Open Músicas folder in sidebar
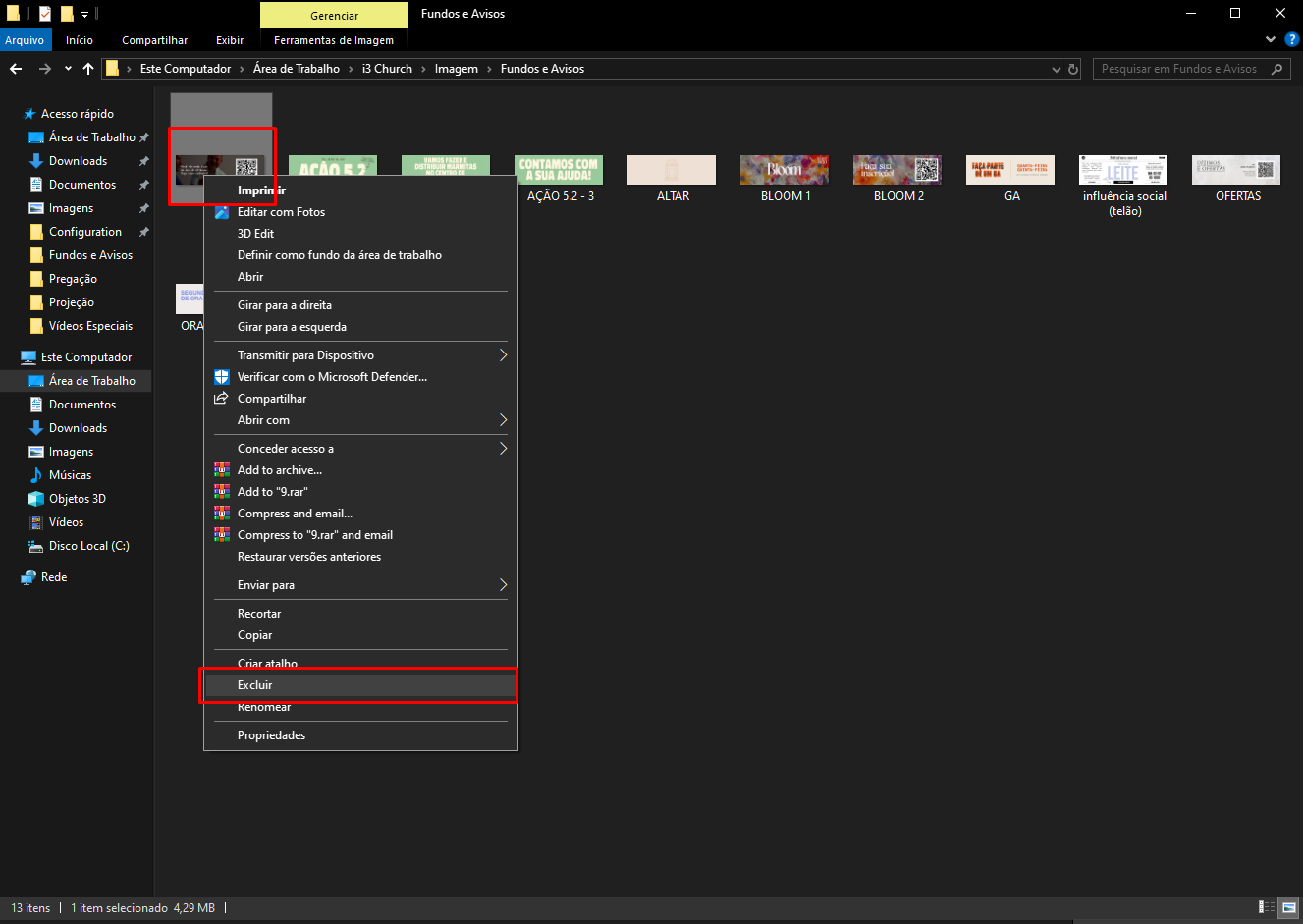This screenshot has height=924, width=1303. 70,475
